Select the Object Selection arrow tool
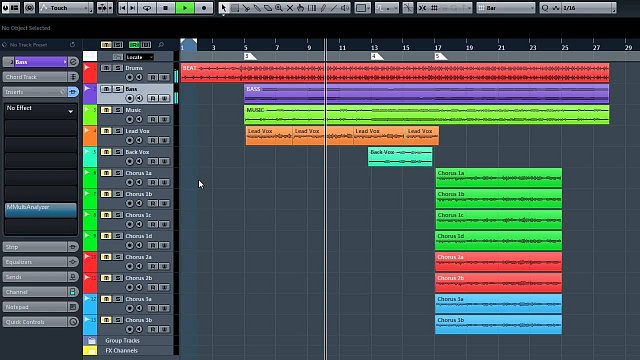Image resolution: width=640 pixels, height=360 pixels. pos(223,8)
